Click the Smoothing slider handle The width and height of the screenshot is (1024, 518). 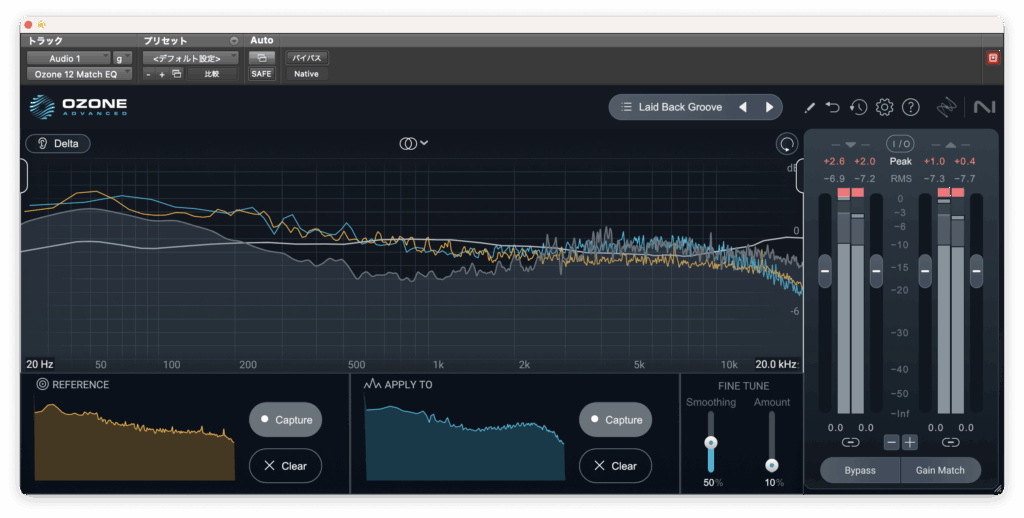pos(711,442)
